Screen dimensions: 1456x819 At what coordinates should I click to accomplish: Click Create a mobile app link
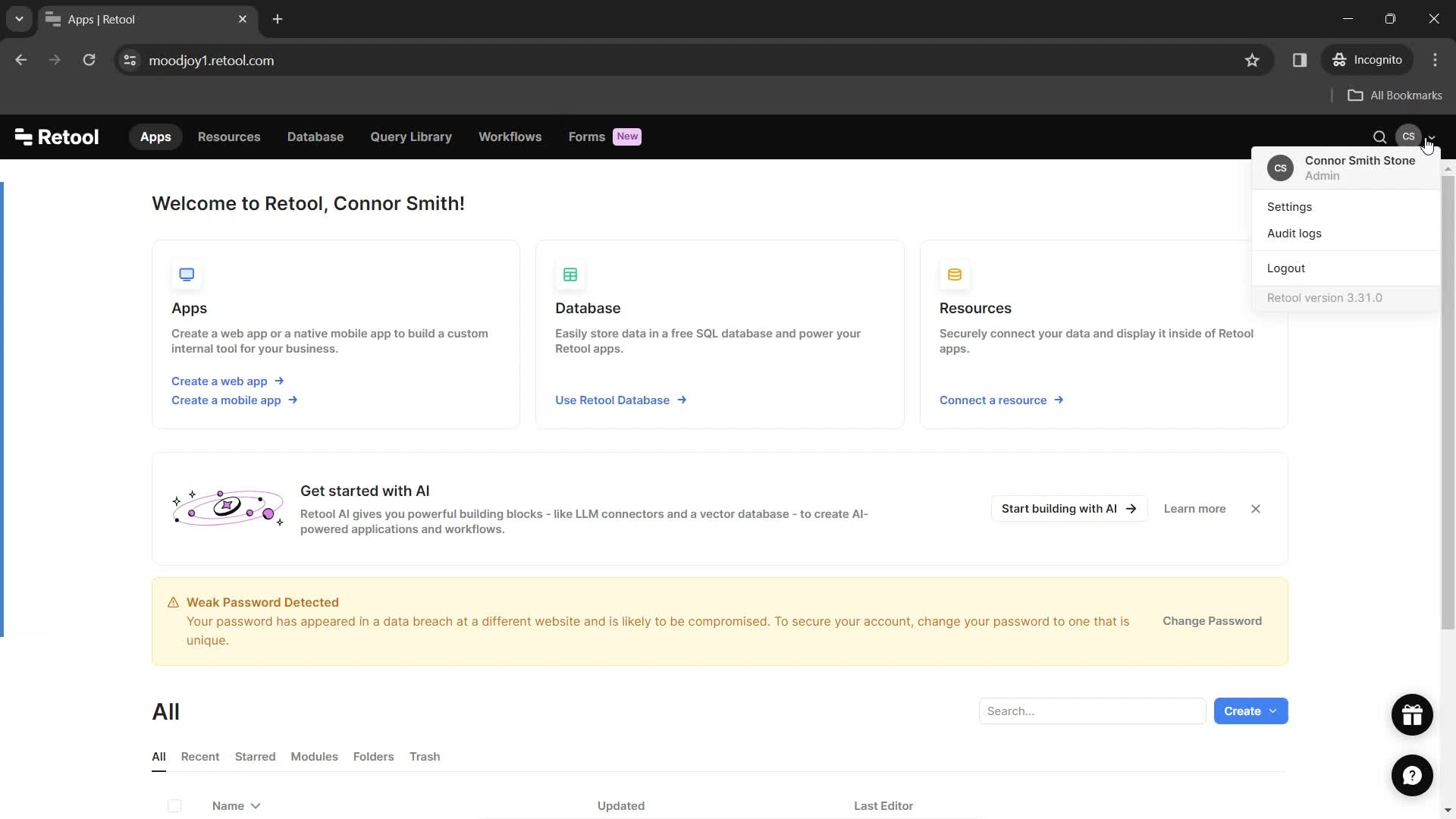[x=234, y=400]
